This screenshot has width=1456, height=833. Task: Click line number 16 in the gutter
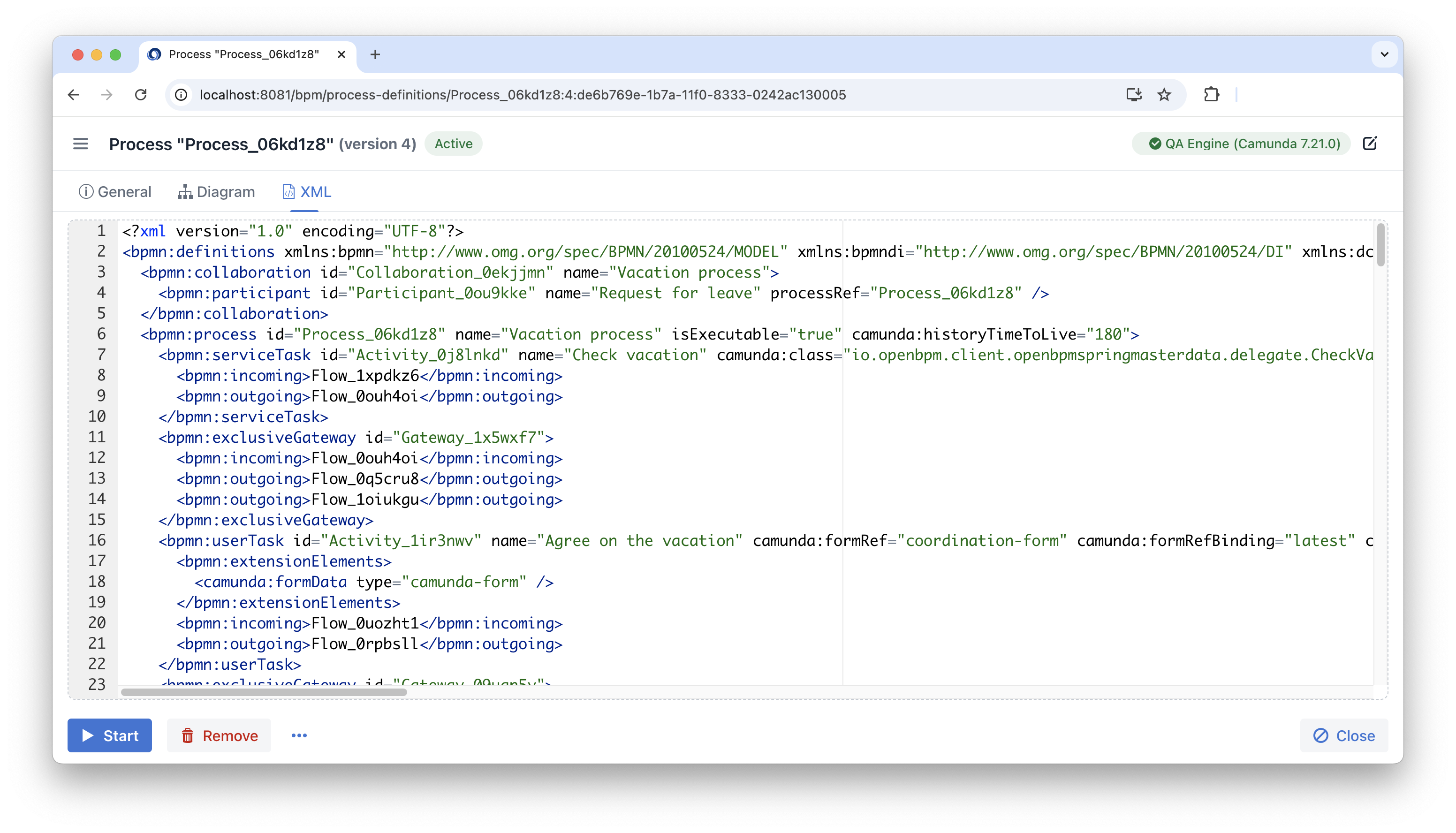[x=97, y=541]
